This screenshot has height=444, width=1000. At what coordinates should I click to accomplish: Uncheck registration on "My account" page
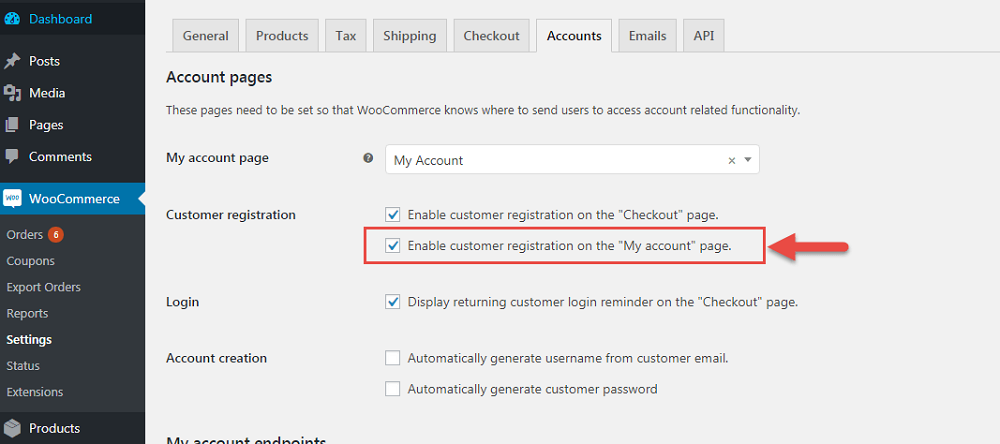coord(393,245)
